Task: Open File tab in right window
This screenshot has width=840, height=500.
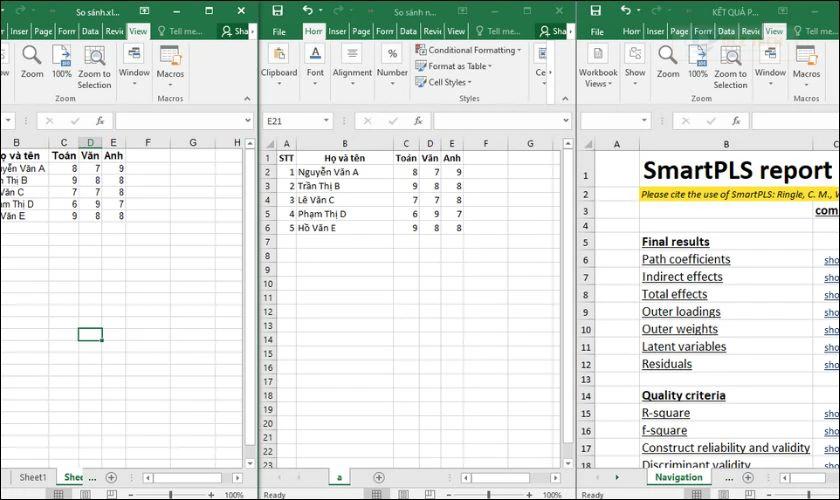Action: tap(597, 31)
